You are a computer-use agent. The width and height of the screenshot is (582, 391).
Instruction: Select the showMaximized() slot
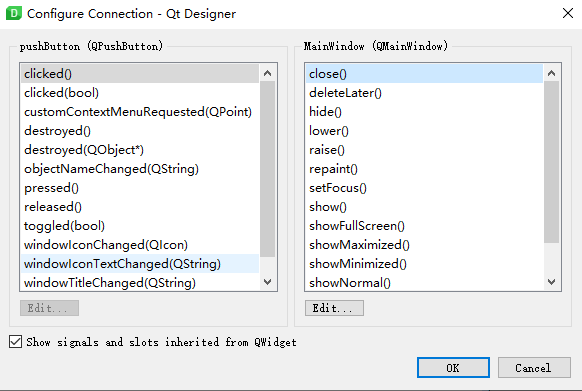[x=424, y=245]
